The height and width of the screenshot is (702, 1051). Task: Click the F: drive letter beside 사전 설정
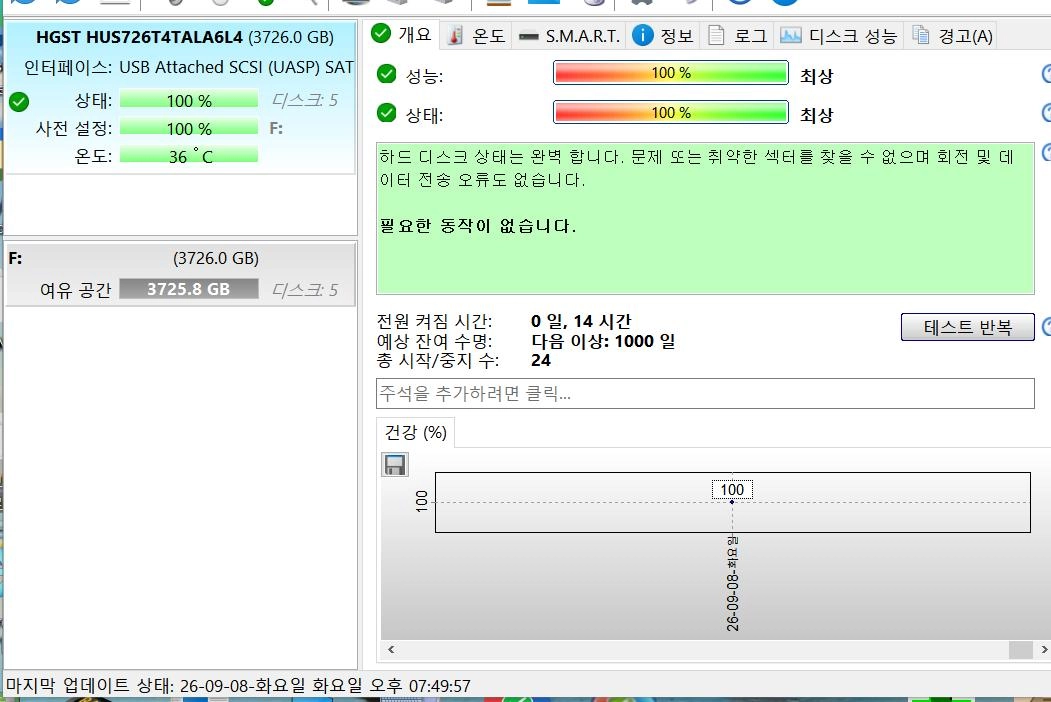pyautogui.click(x=276, y=128)
